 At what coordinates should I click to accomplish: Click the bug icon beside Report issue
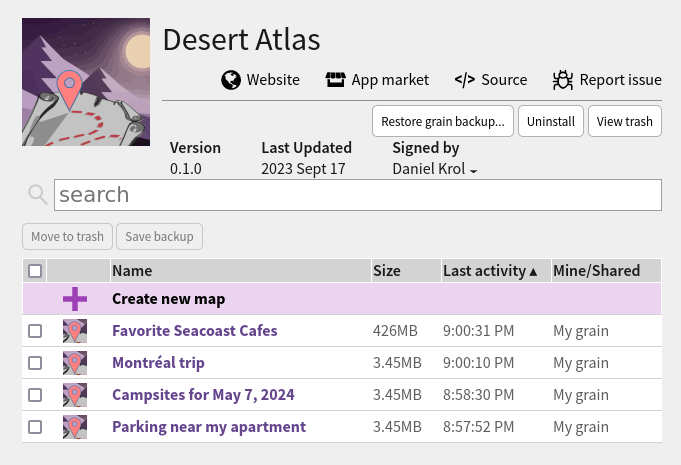(x=563, y=80)
